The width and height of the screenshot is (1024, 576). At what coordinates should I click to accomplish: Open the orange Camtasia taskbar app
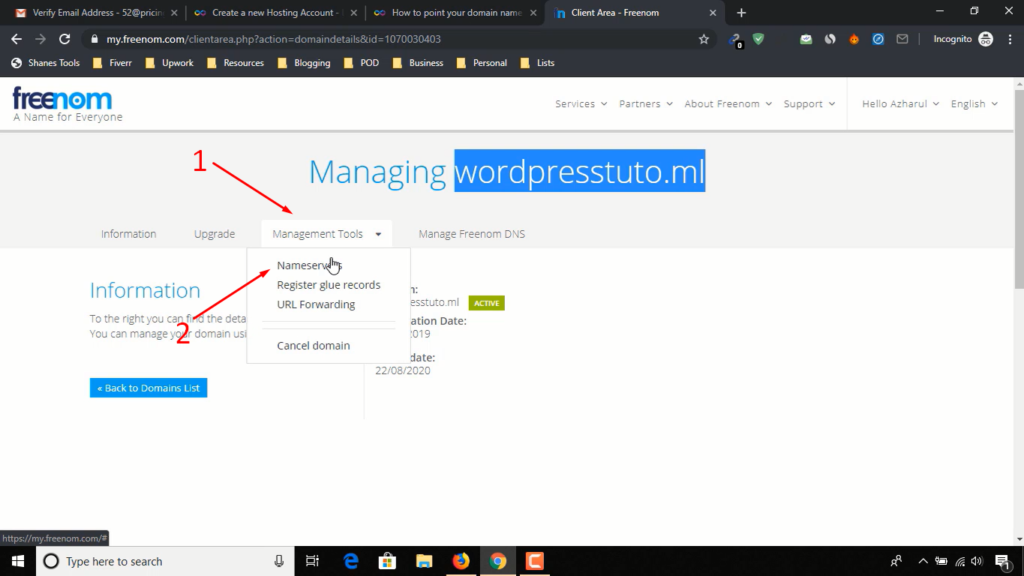(535, 561)
